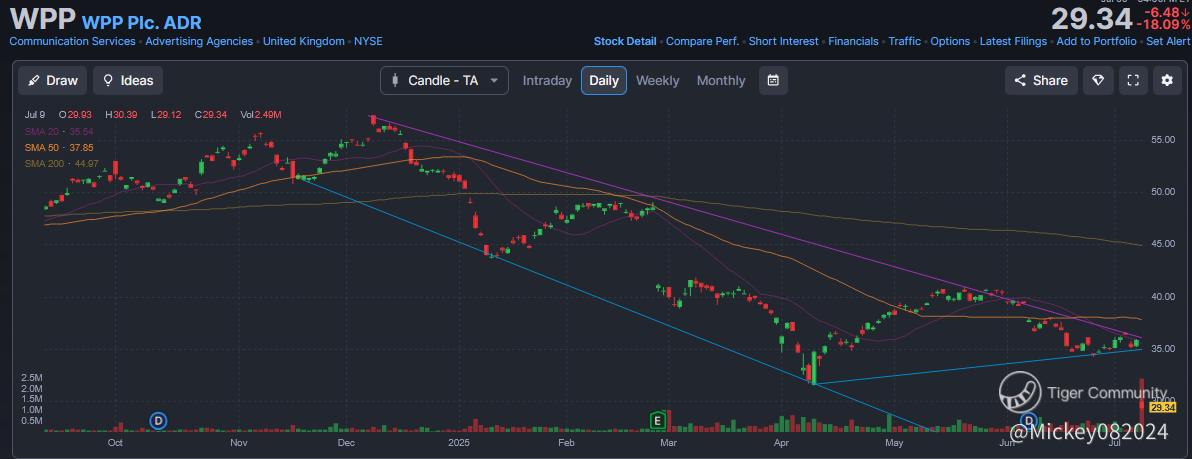Switch to Intraday timeframe
The width and height of the screenshot is (1192, 459).
pyautogui.click(x=547, y=81)
